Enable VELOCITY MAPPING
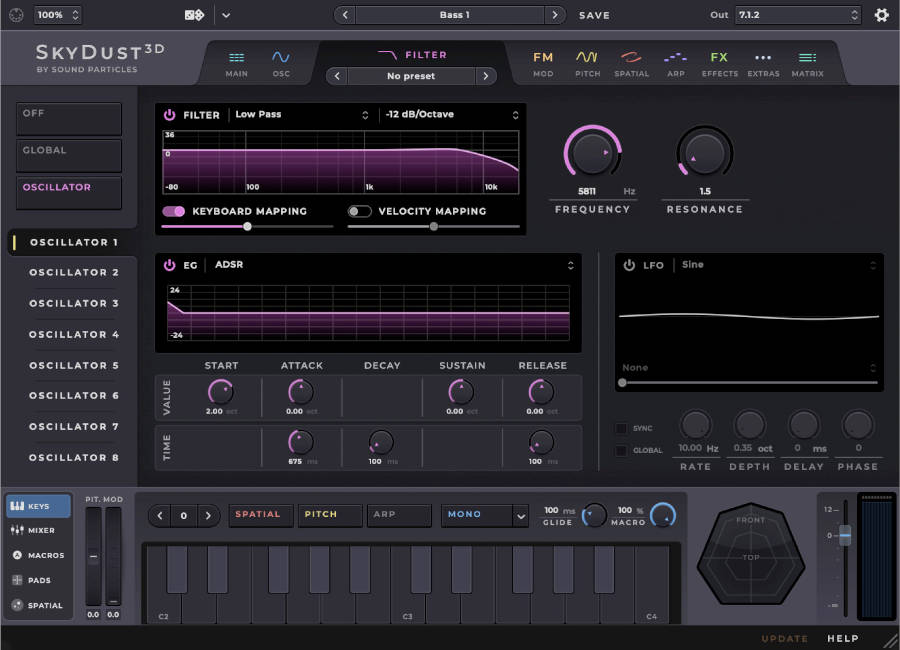This screenshot has height=650, width=900. coord(358,211)
